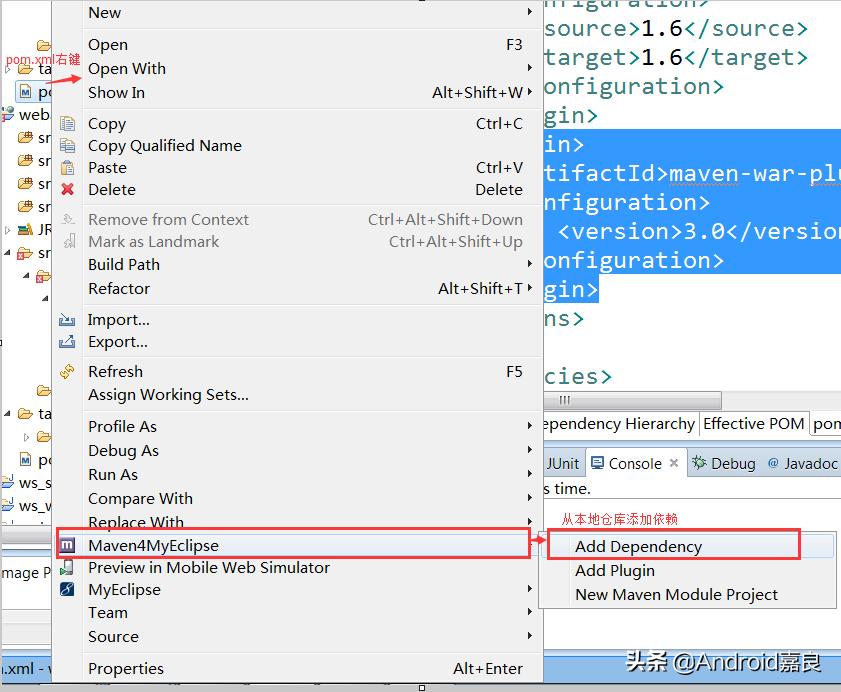Close the Console tab
841x692 pixels.
674,463
